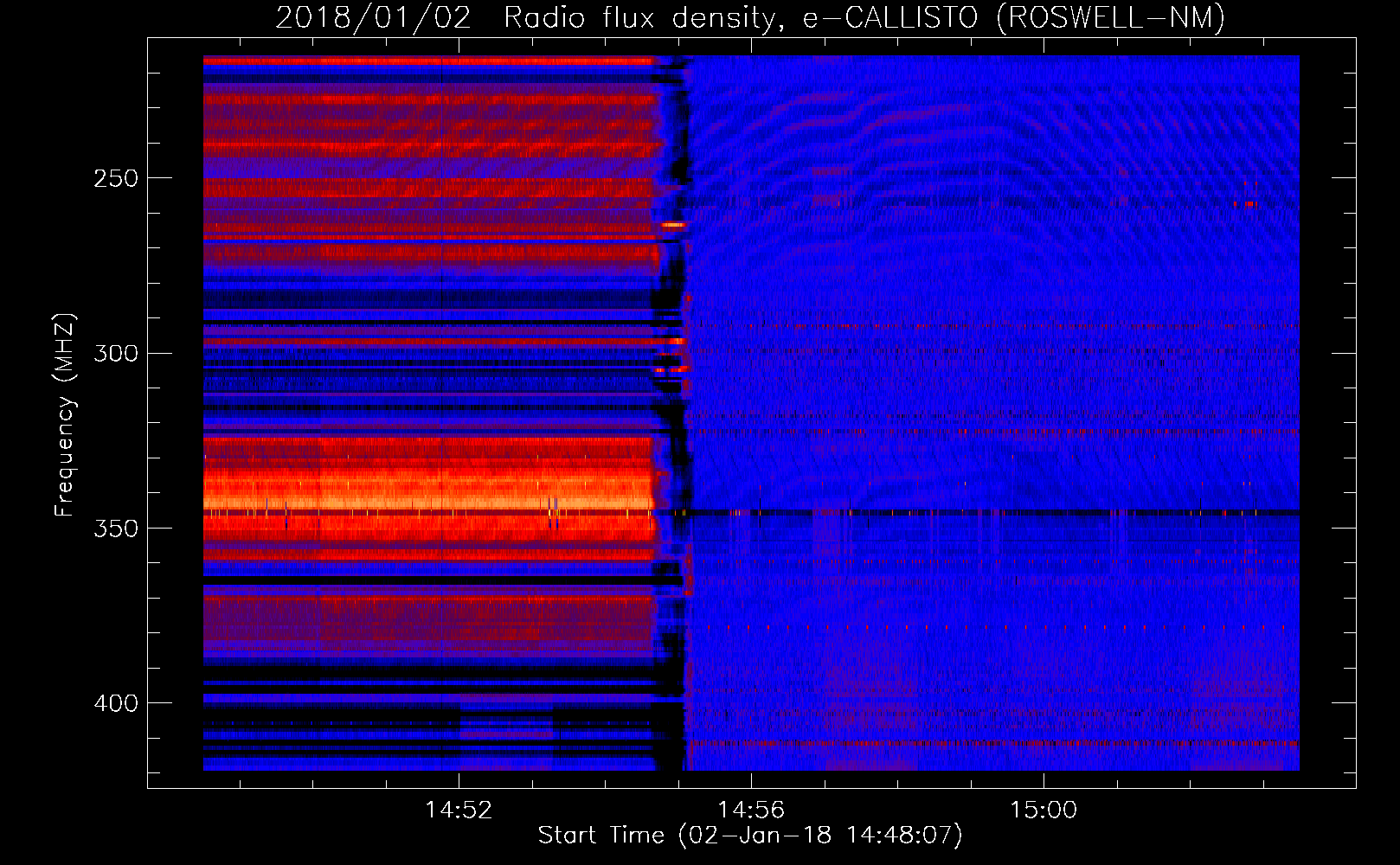This screenshot has width=1400, height=865.
Task: Click the '350' frequency axis label
Action: pyautogui.click(x=116, y=529)
